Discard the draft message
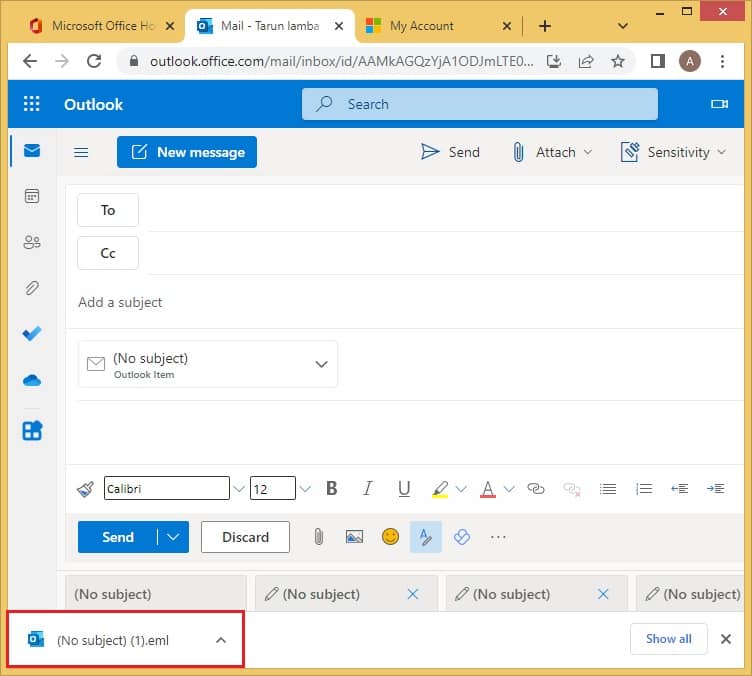Screen dimensions: 752x676 245,537
